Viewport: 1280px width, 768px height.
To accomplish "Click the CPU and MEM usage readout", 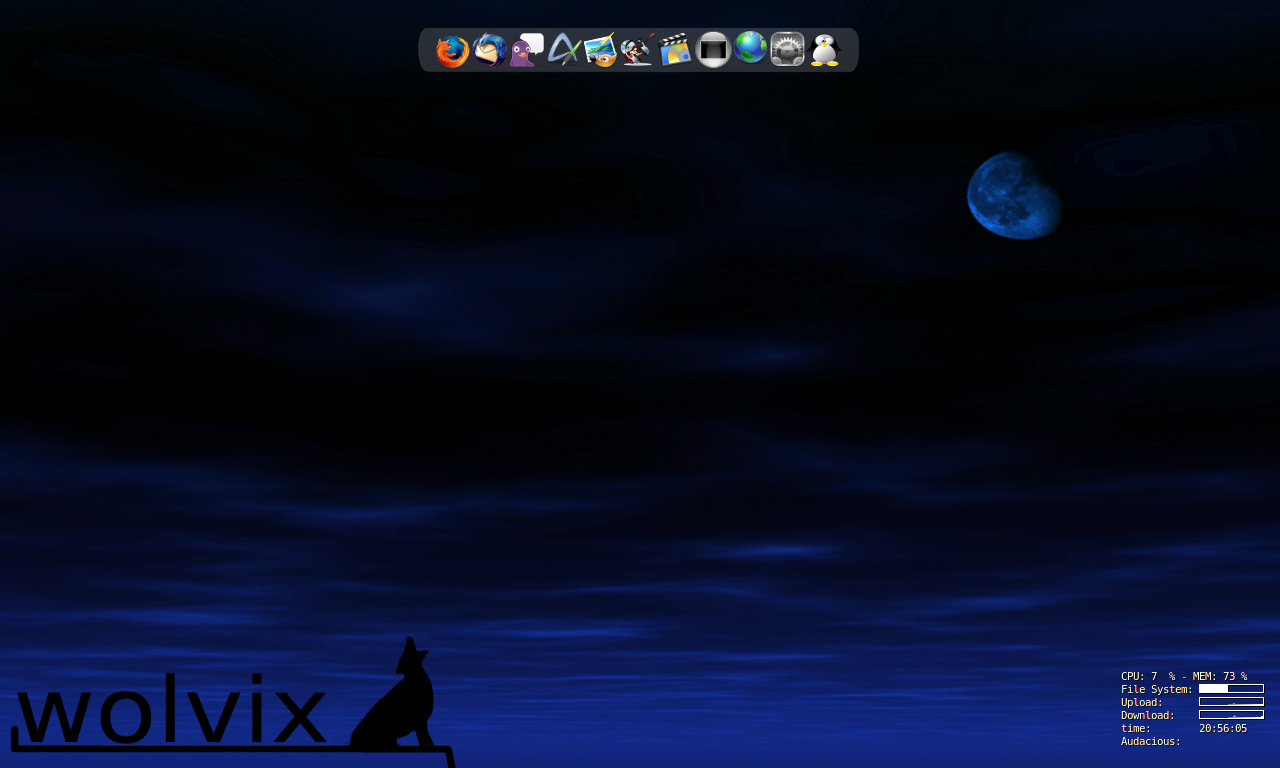I will (x=1184, y=676).
